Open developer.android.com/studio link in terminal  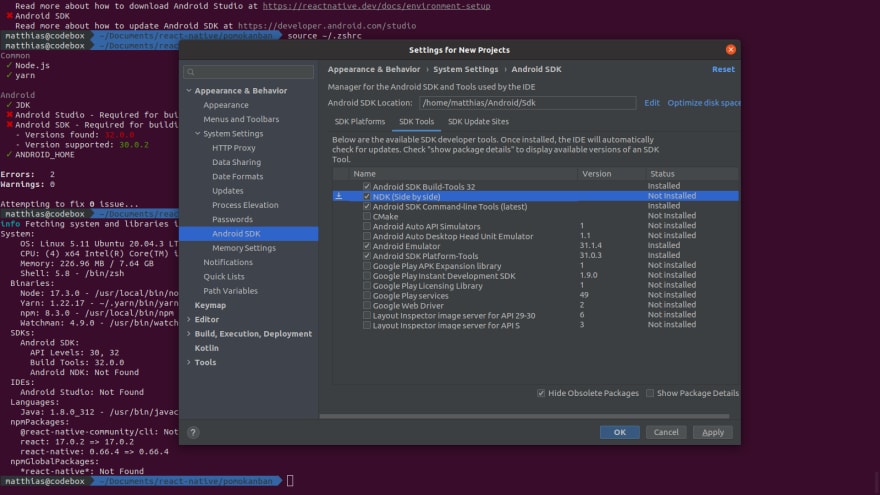pyautogui.click(x=327, y=26)
